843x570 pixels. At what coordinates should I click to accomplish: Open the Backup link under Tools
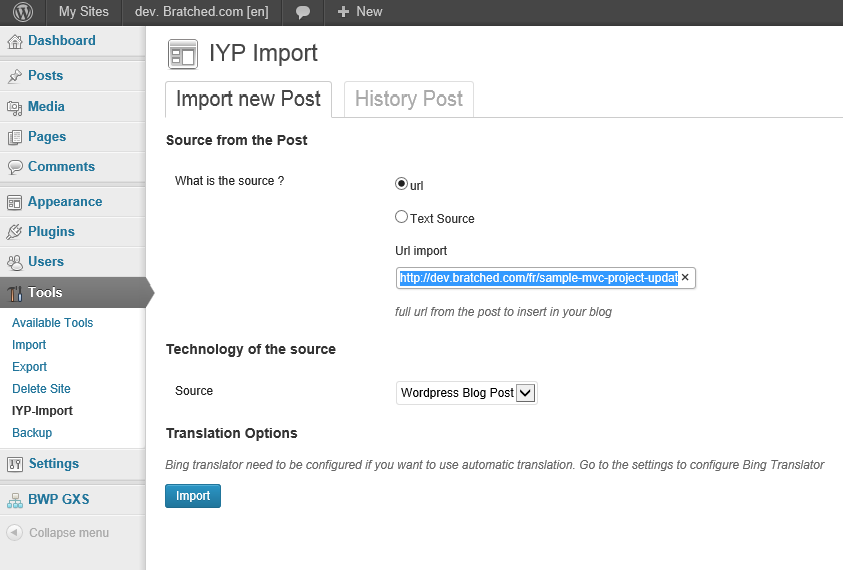(x=32, y=433)
